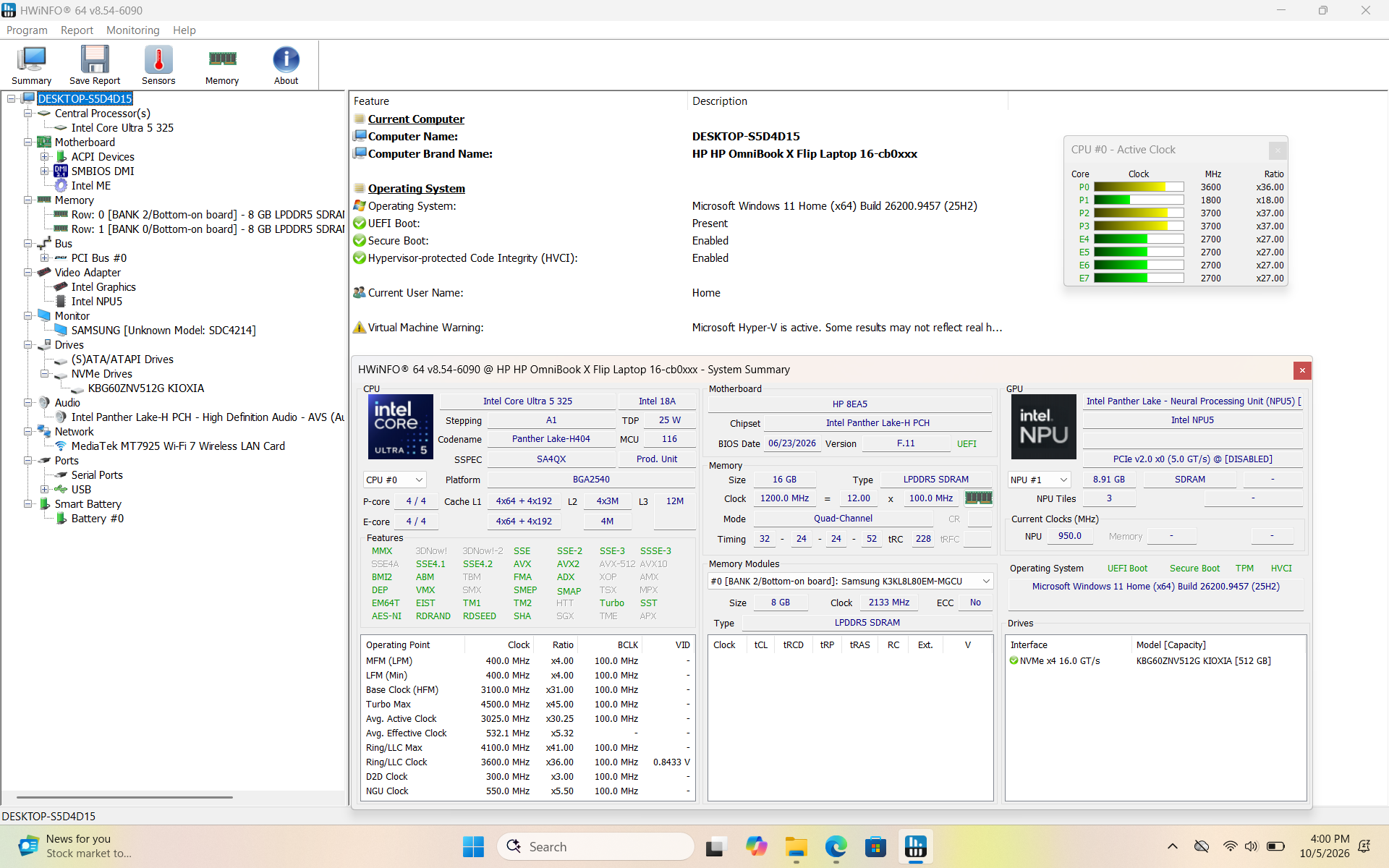The width and height of the screenshot is (1389, 868).
Task: Open the memory module selection dropdown
Action: pos(850,581)
